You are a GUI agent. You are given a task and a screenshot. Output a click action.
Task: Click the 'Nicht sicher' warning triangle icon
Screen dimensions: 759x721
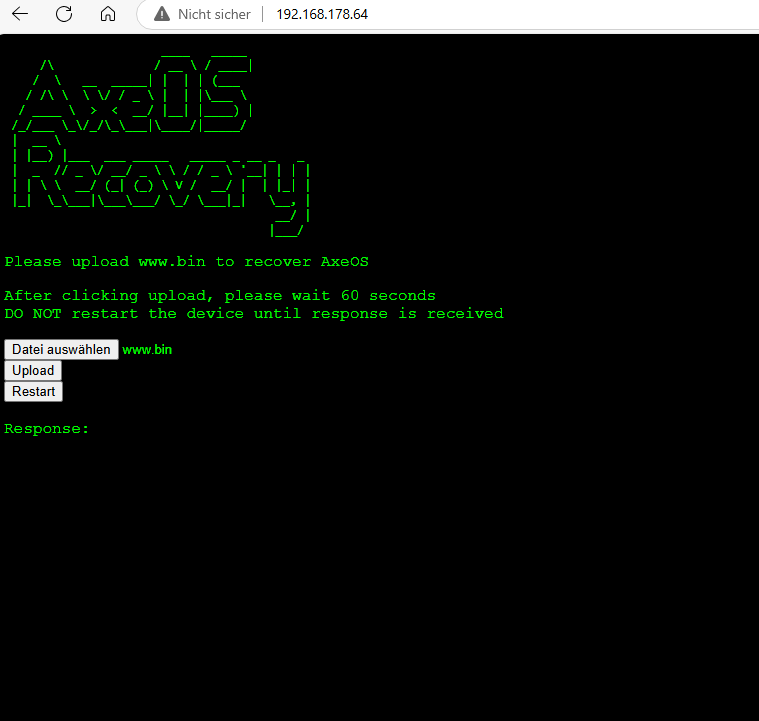coord(162,14)
